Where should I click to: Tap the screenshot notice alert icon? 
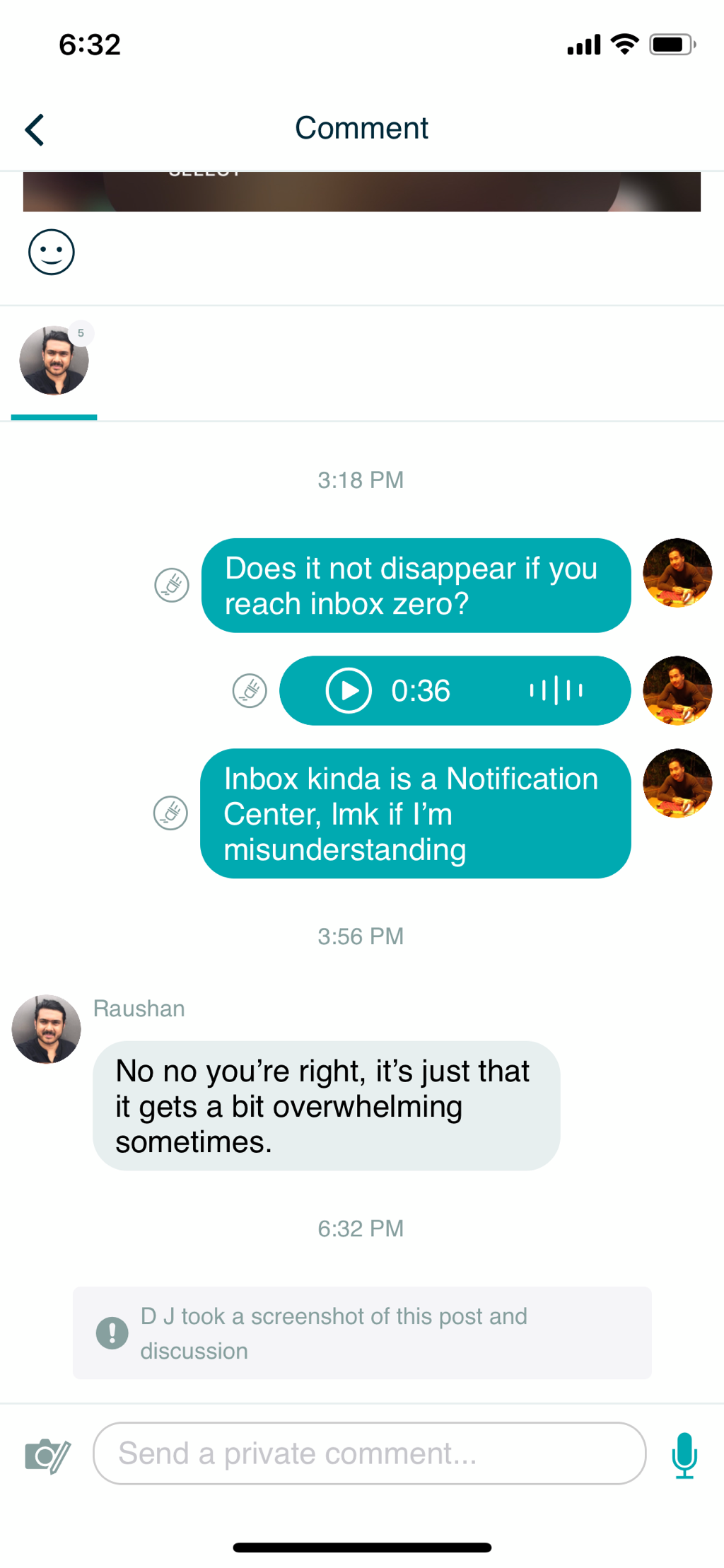click(112, 1333)
